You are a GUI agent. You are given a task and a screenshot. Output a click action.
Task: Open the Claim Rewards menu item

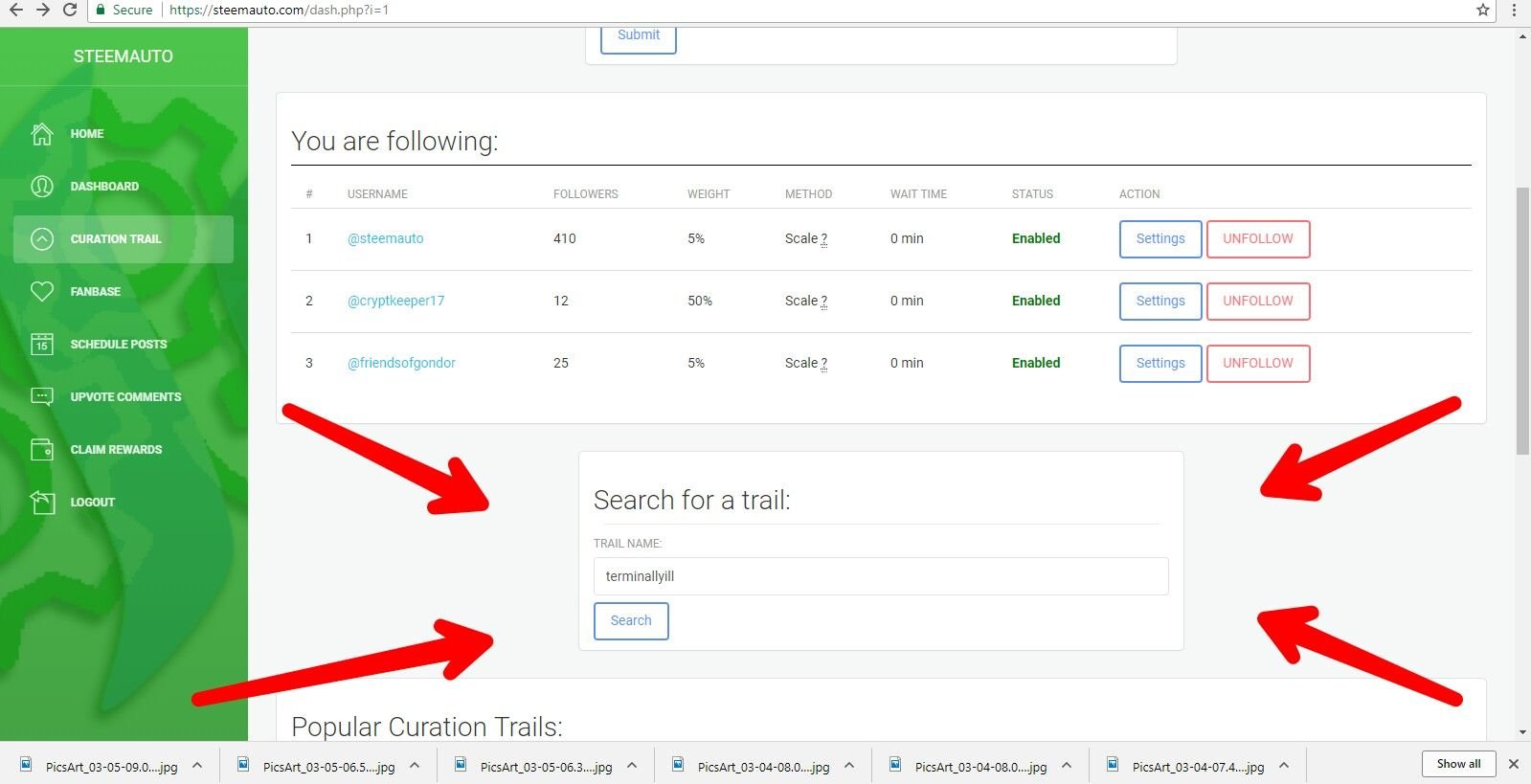click(124, 449)
